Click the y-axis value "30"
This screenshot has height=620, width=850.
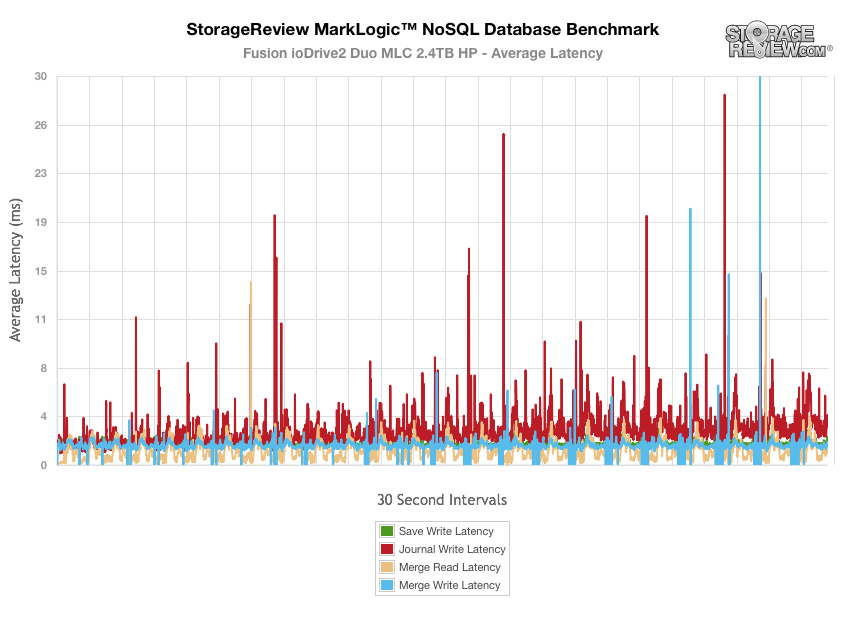click(41, 76)
